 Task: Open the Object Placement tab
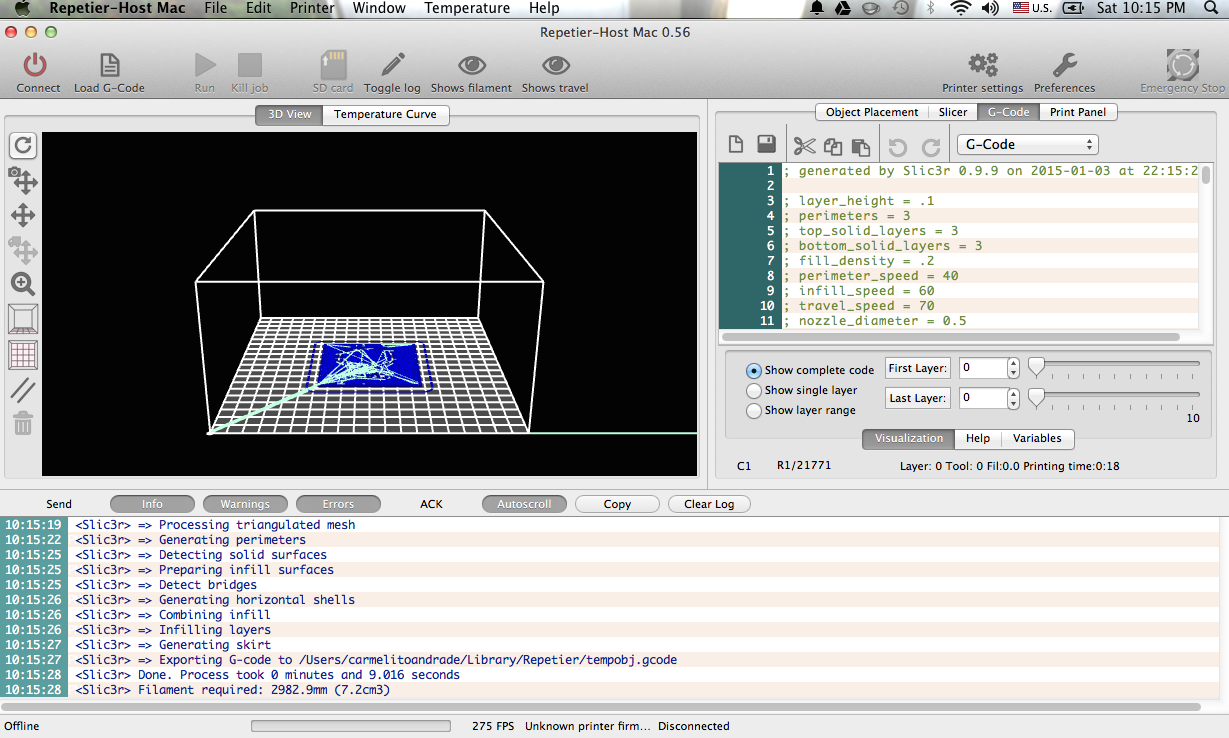(872, 112)
